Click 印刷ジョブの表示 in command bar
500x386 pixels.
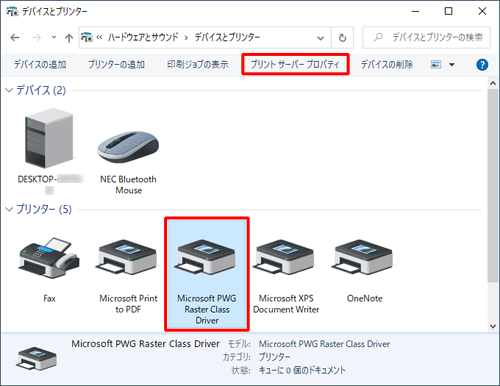(198, 65)
